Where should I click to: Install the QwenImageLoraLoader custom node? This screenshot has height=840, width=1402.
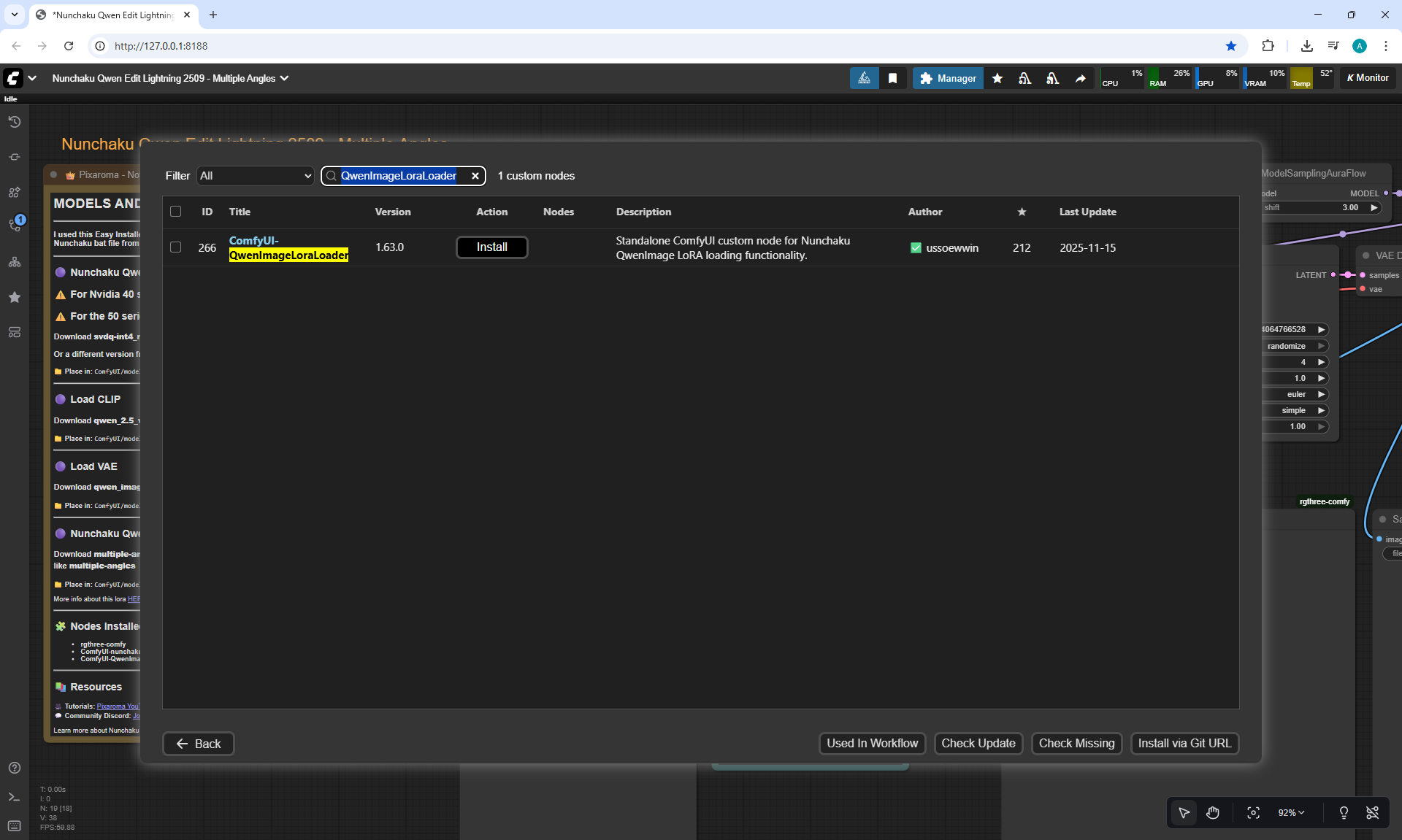(491, 247)
